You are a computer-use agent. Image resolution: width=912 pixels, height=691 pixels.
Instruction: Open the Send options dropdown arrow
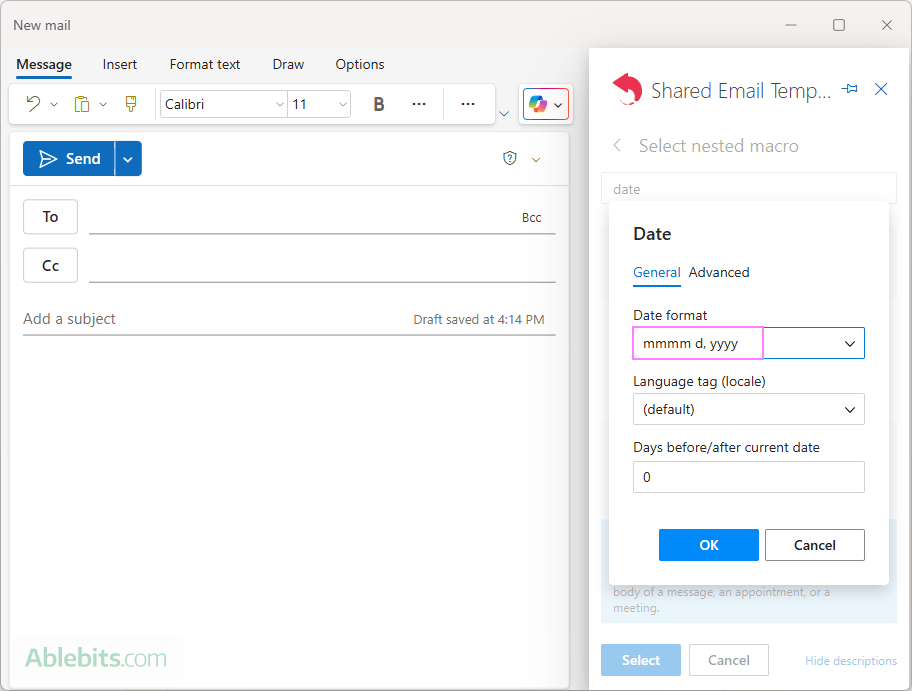coord(129,159)
